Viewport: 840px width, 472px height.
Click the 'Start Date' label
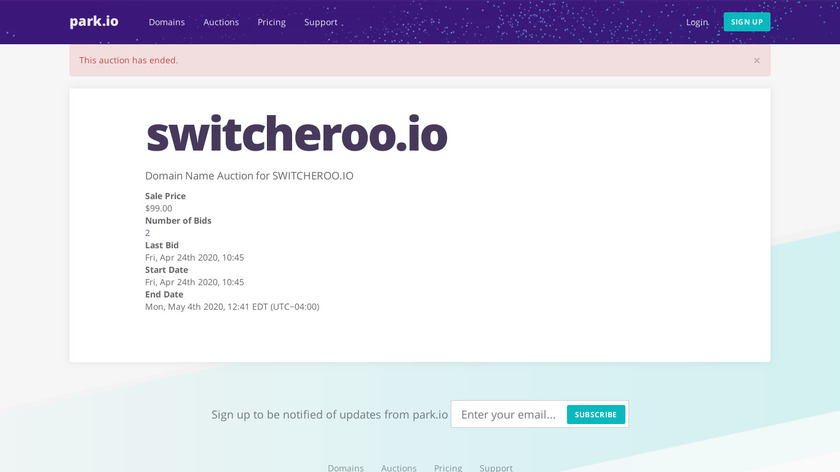coord(167,270)
